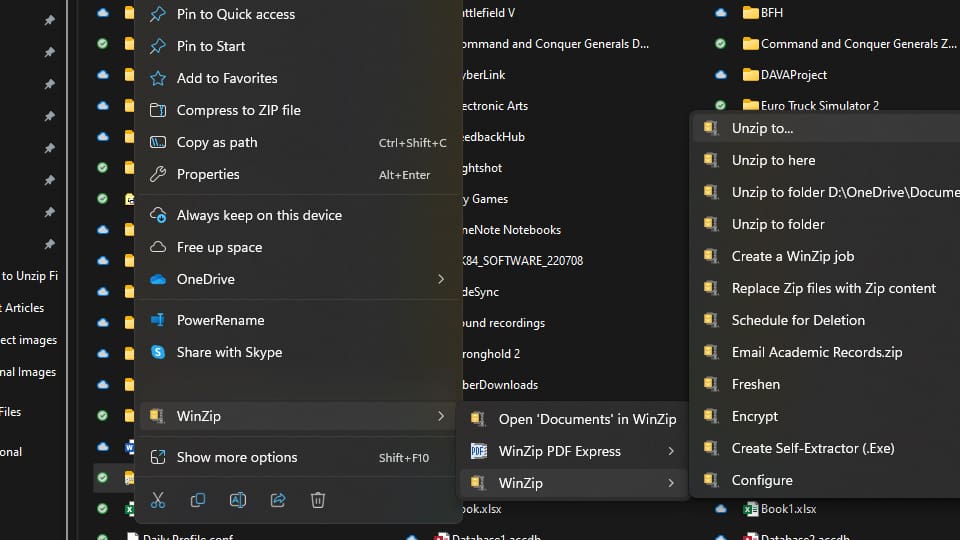Click the WinZip PDF Express icon
Viewport: 960px width, 540px height.
coord(478,451)
